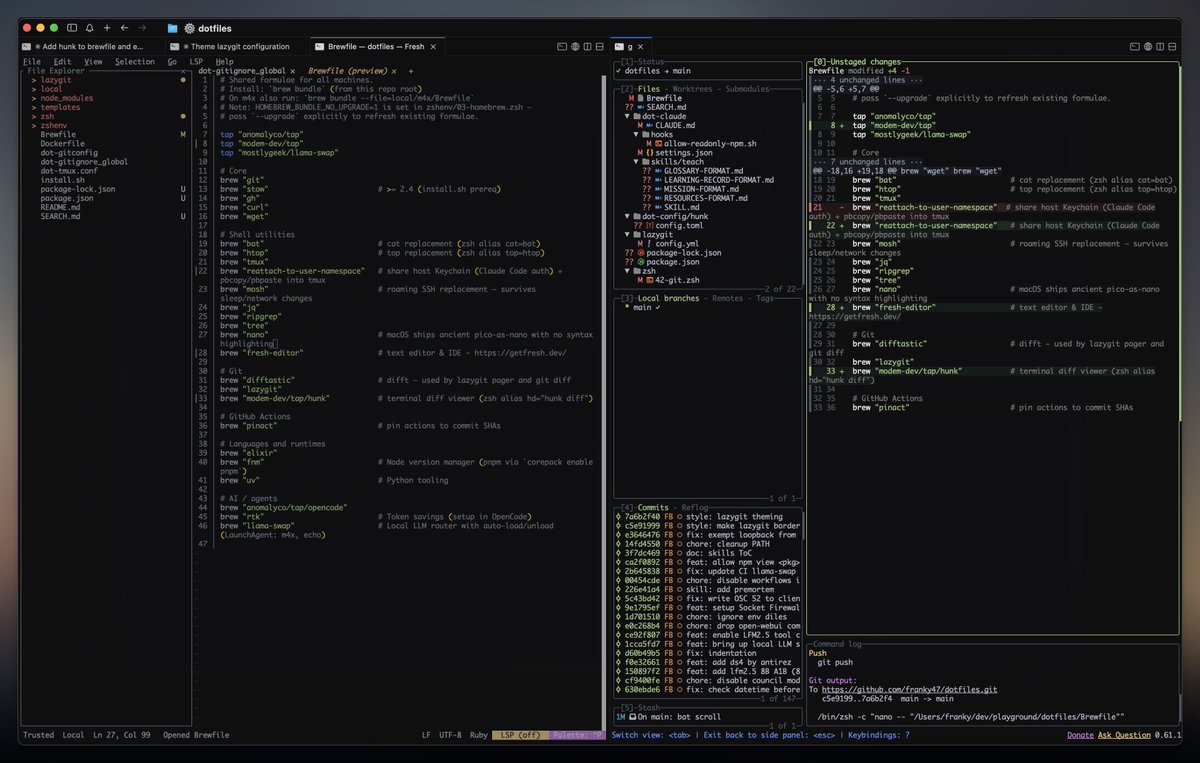Screen dimensions: 1200x763
Task: Collapse the hooks folder in lazygit files
Action: point(636,134)
